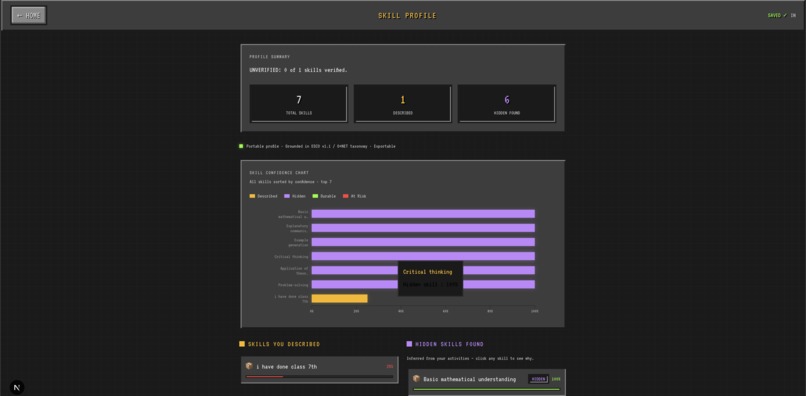Select the Total Skills card showing 7
This screenshot has width=806, height=396.
pyautogui.click(x=299, y=103)
